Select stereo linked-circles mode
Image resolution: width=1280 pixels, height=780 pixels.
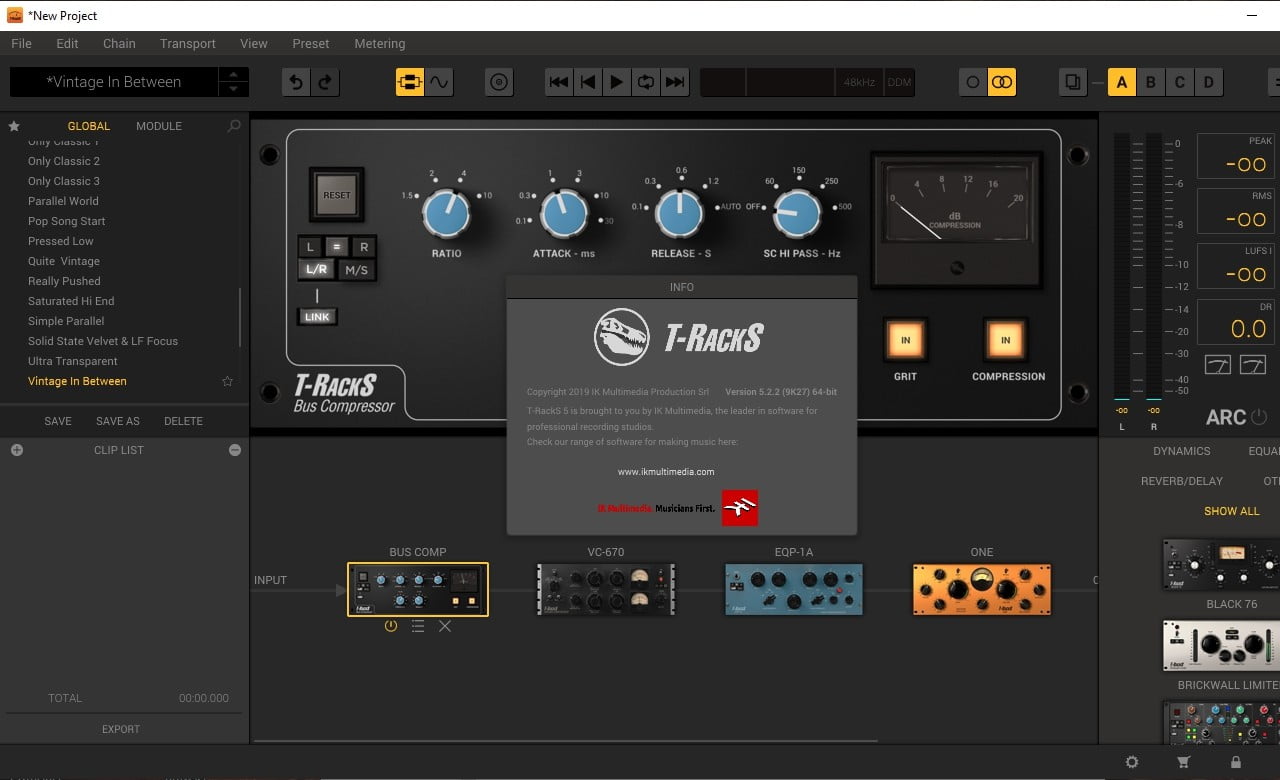[x=1001, y=82]
